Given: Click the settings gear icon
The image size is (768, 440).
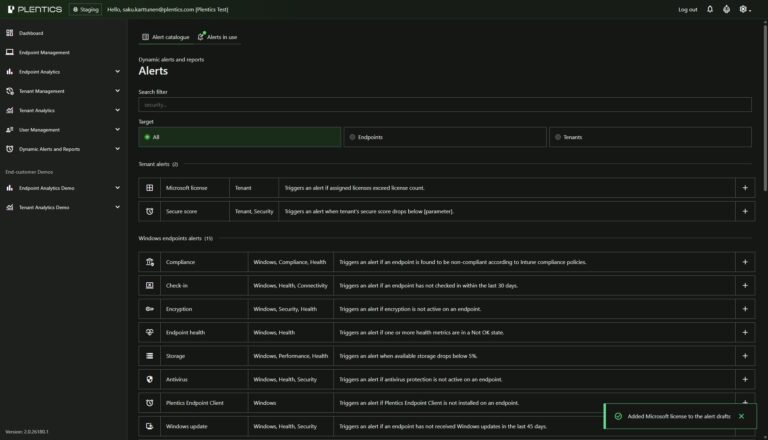Looking at the screenshot, I should pyautogui.click(x=744, y=9).
